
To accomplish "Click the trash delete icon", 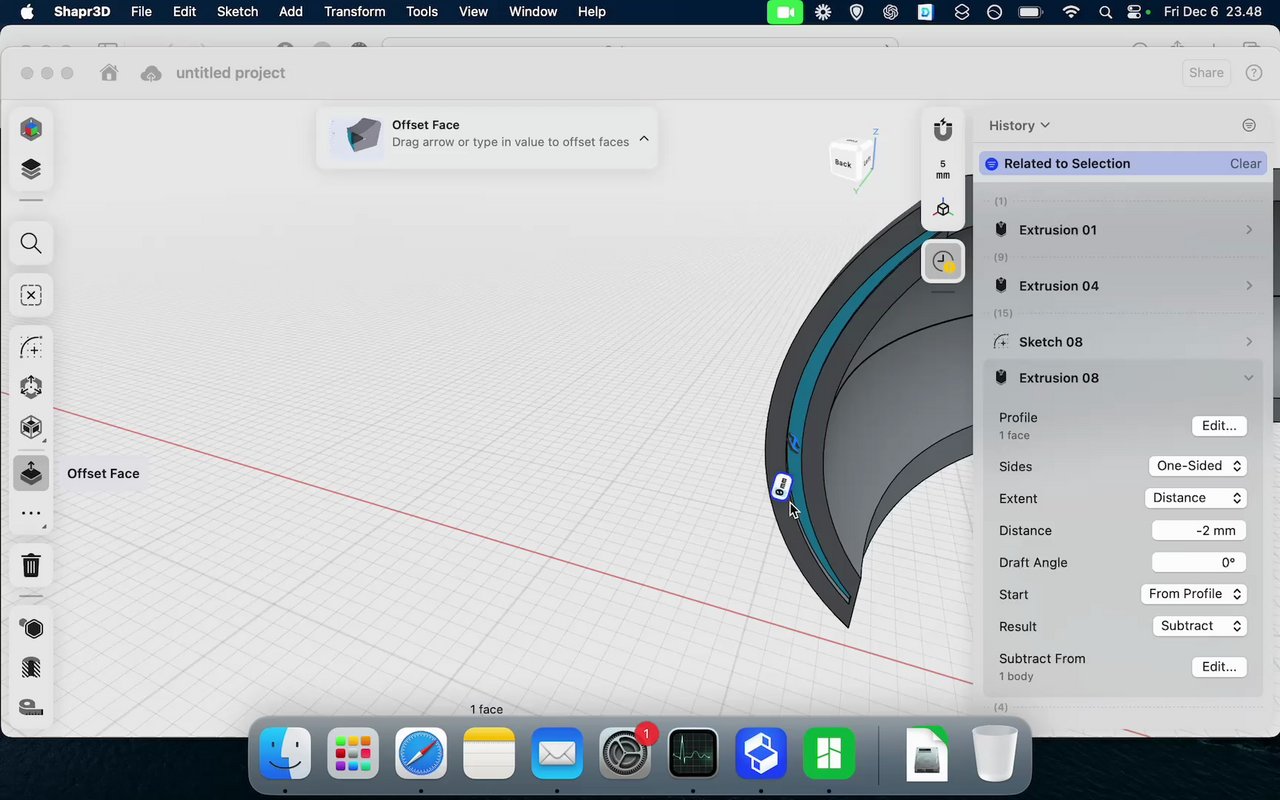I will point(31,565).
